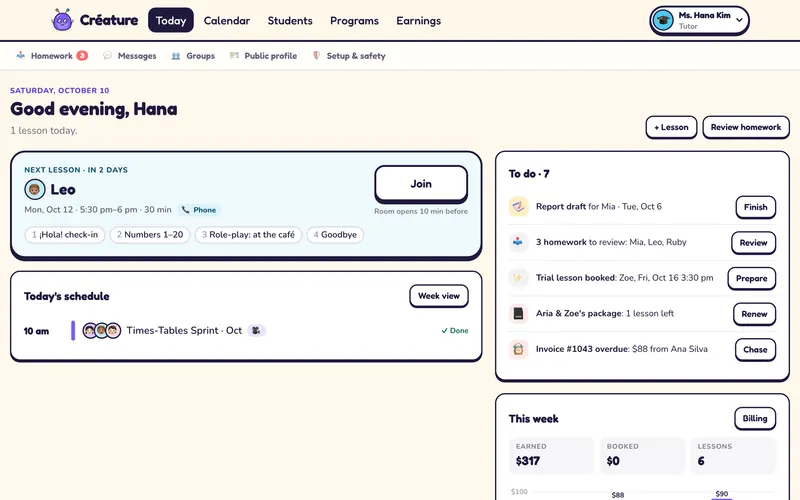Screen dimensions: 800x500
Task: Click the overdue invoice alarm clock icon
Action: [518, 349]
